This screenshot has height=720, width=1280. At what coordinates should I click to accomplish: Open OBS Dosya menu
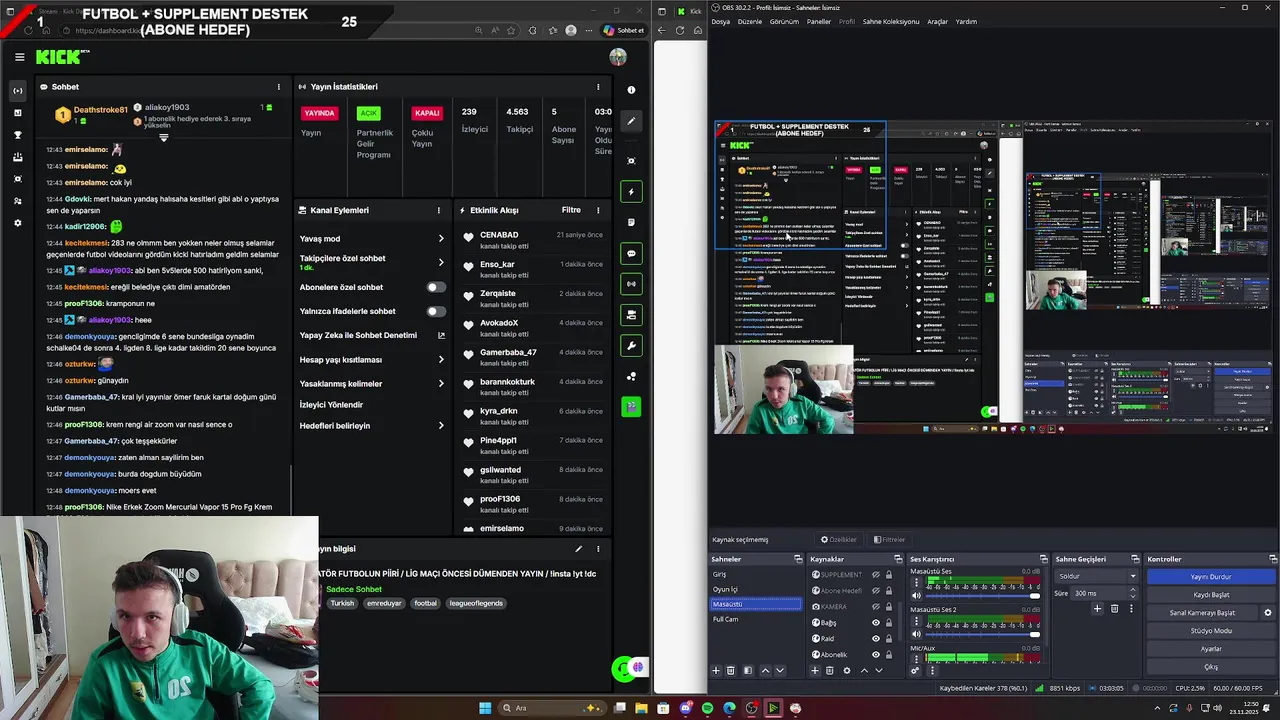(x=720, y=21)
